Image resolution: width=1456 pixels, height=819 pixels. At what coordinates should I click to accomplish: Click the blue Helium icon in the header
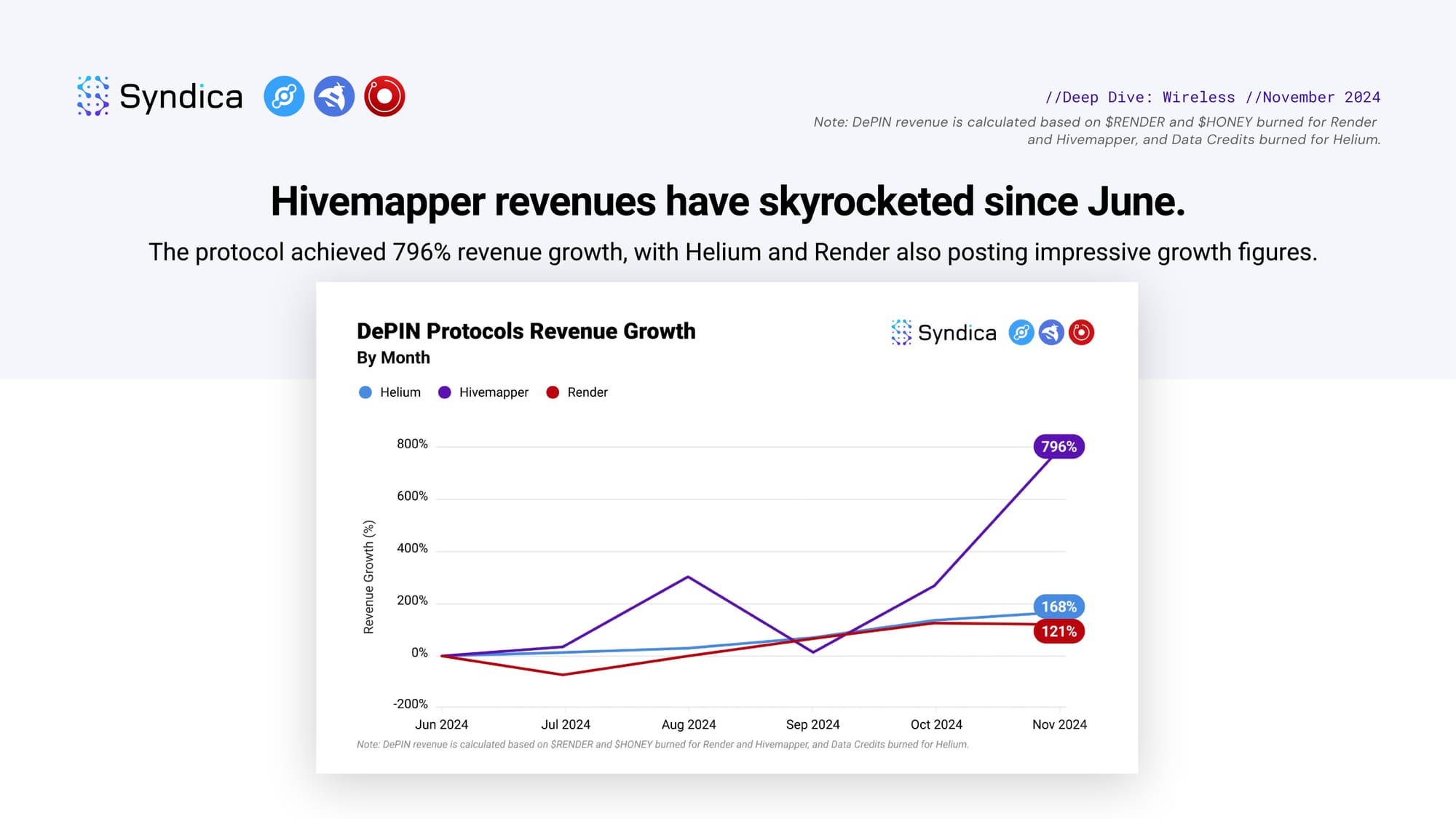tap(284, 96)
